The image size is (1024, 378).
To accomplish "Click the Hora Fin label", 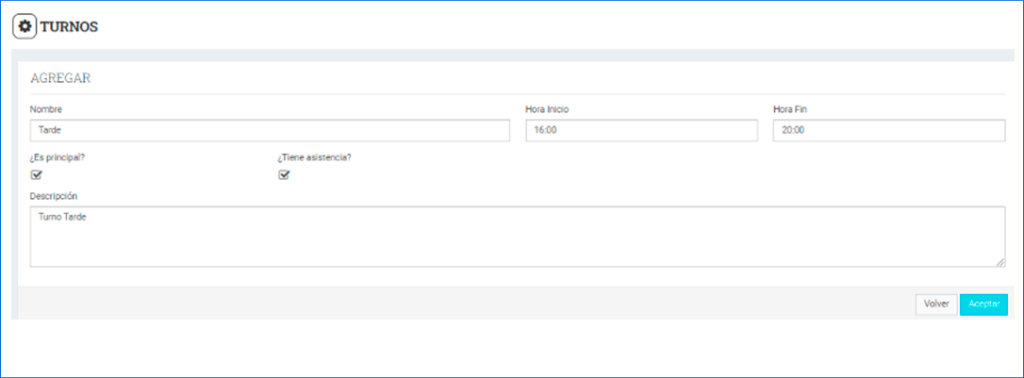I will [790, 109].
